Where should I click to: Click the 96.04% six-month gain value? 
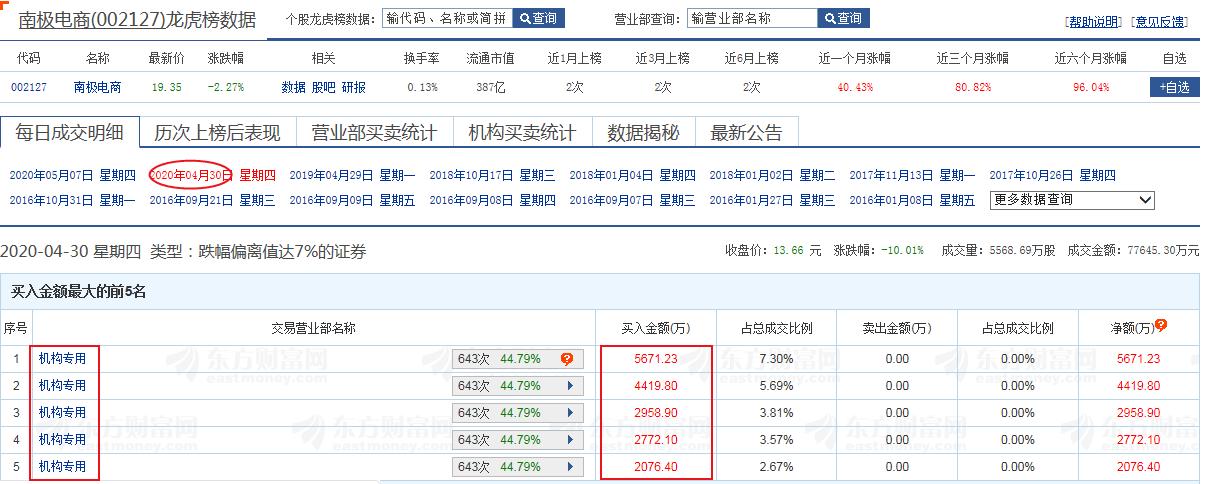coord(1091,88)
